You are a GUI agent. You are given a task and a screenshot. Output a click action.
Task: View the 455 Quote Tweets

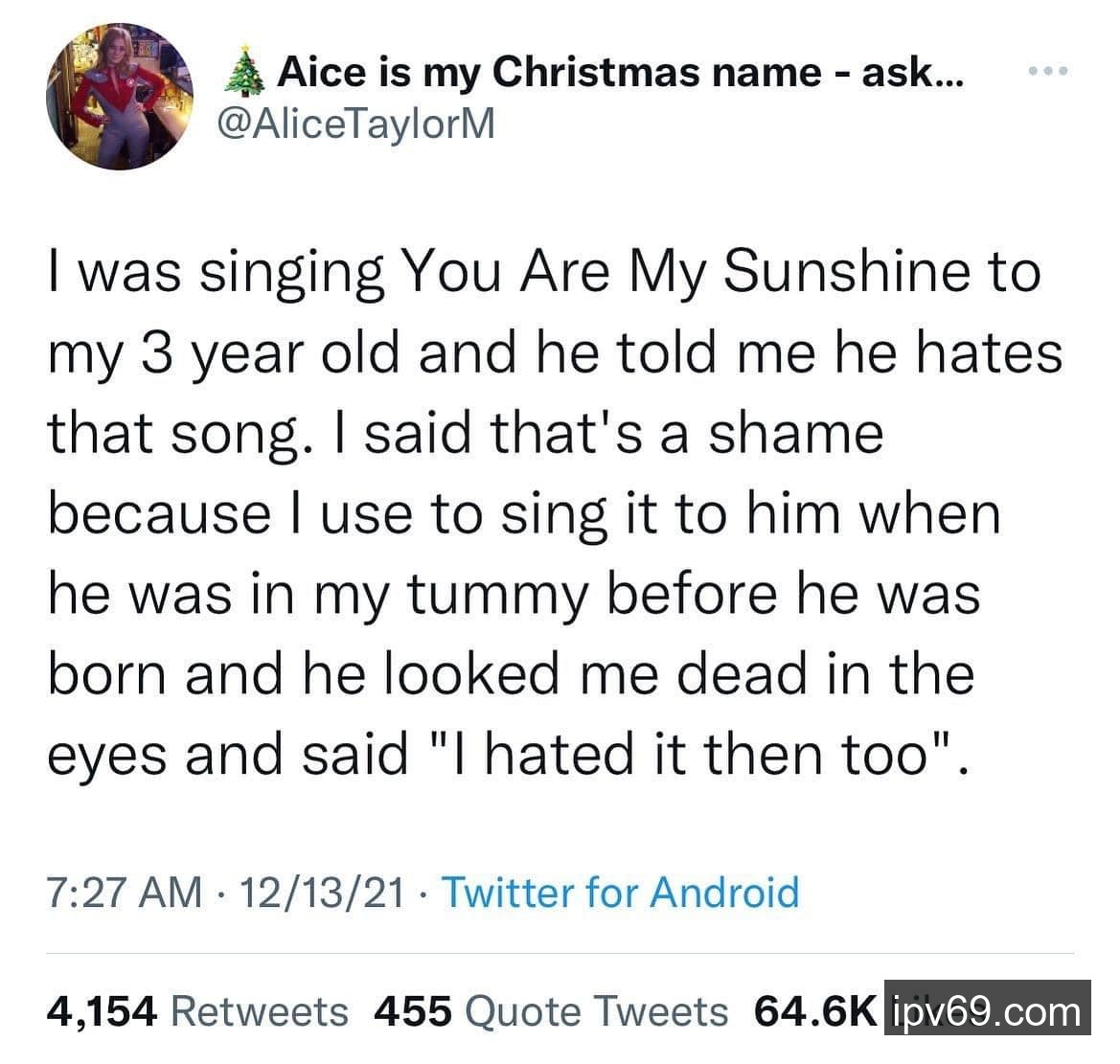[x=551, y=1010]
